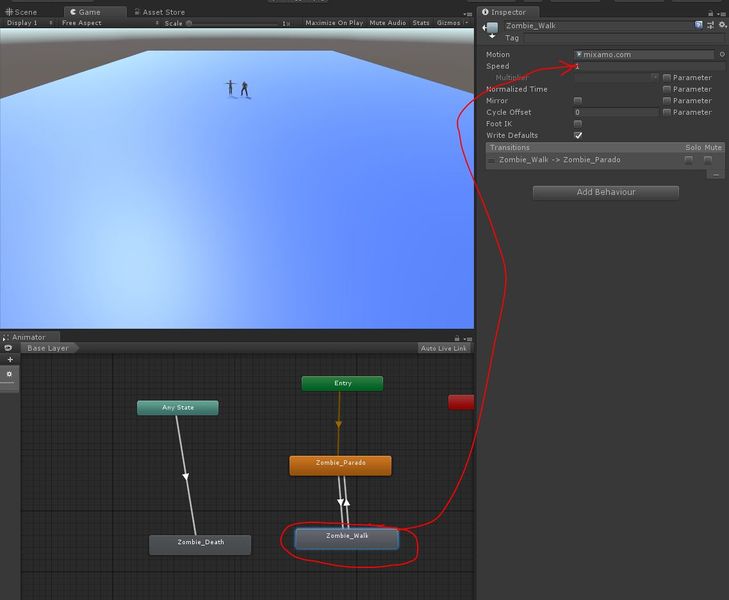Remove transition with the minus button
The image size is (729, 600).
[x=716, y=175]
